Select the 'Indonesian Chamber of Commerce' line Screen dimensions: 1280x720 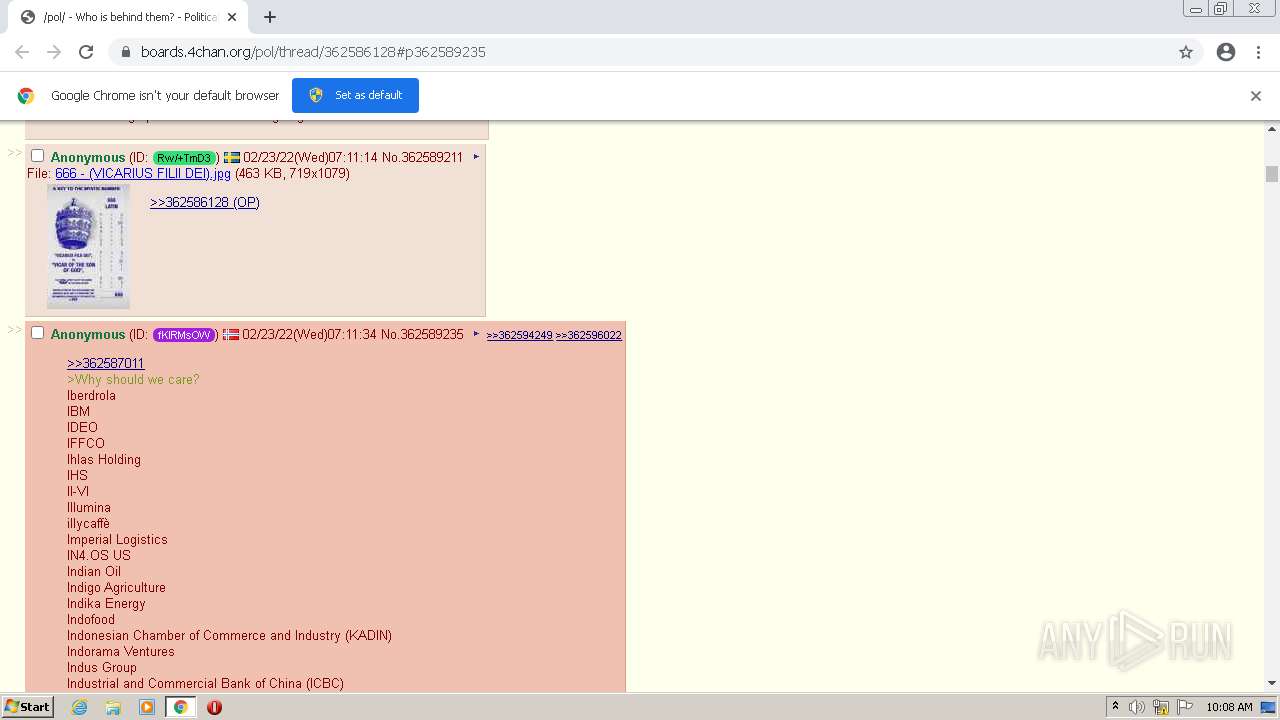coord(229,635)
